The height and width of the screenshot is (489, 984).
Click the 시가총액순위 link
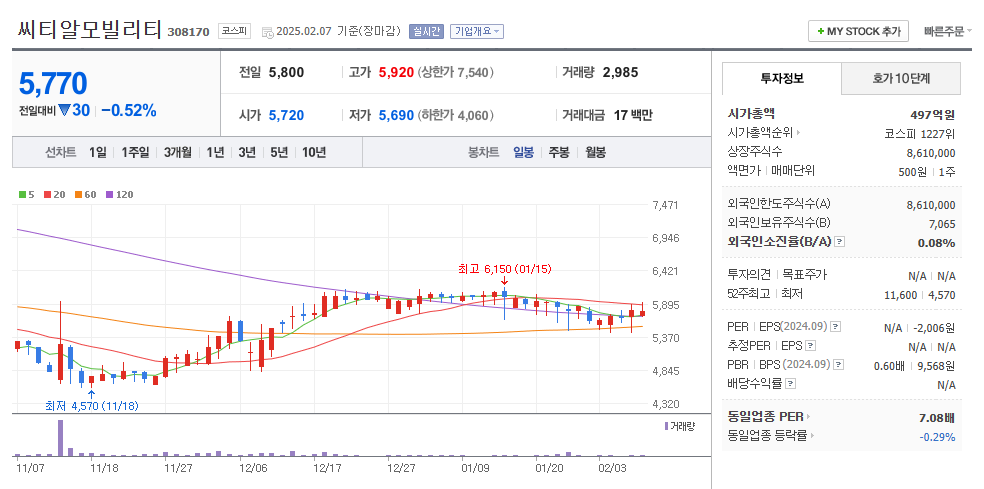(760, 132)
